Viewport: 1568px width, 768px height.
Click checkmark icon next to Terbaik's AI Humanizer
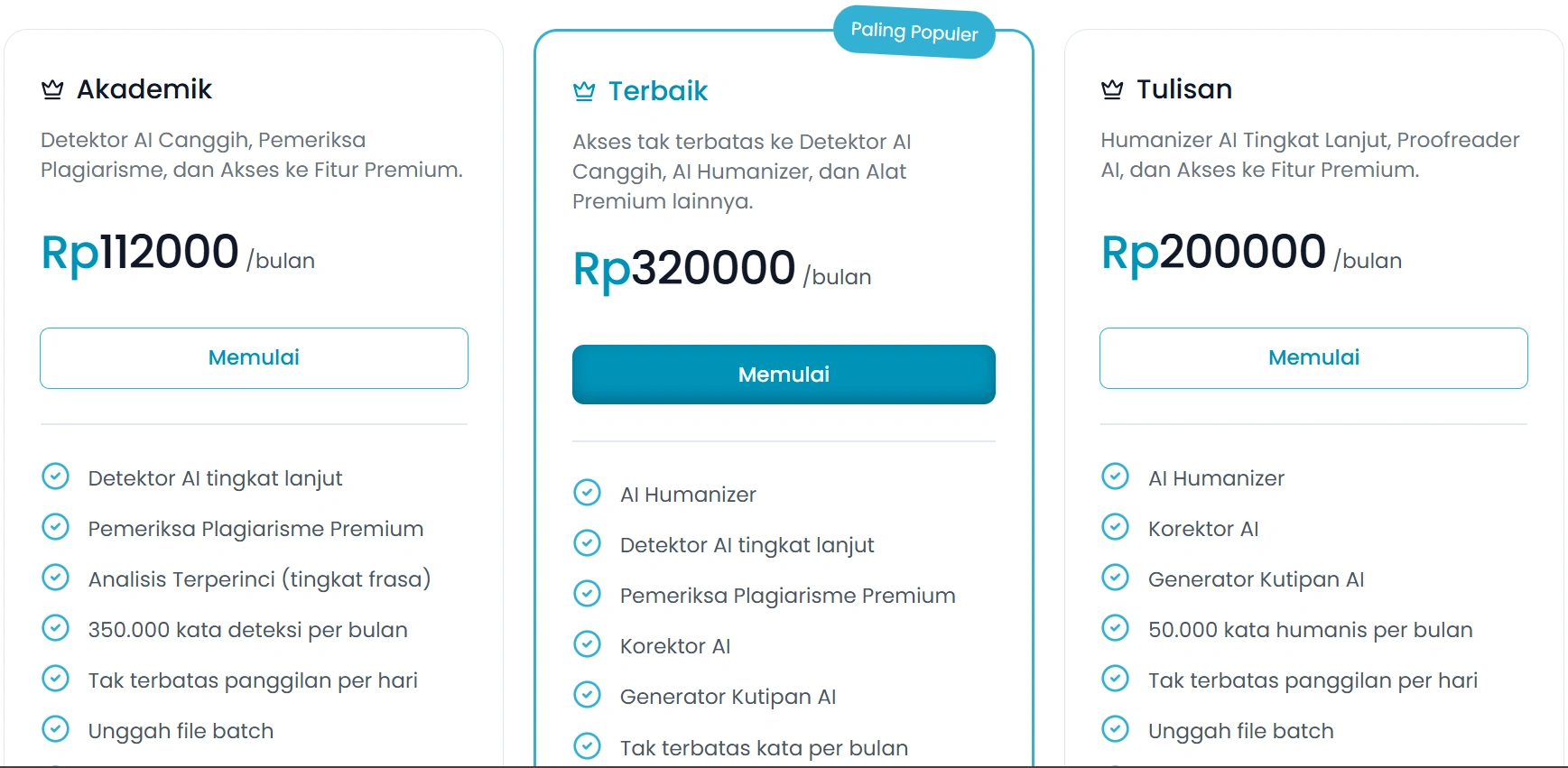coord(588,493)
